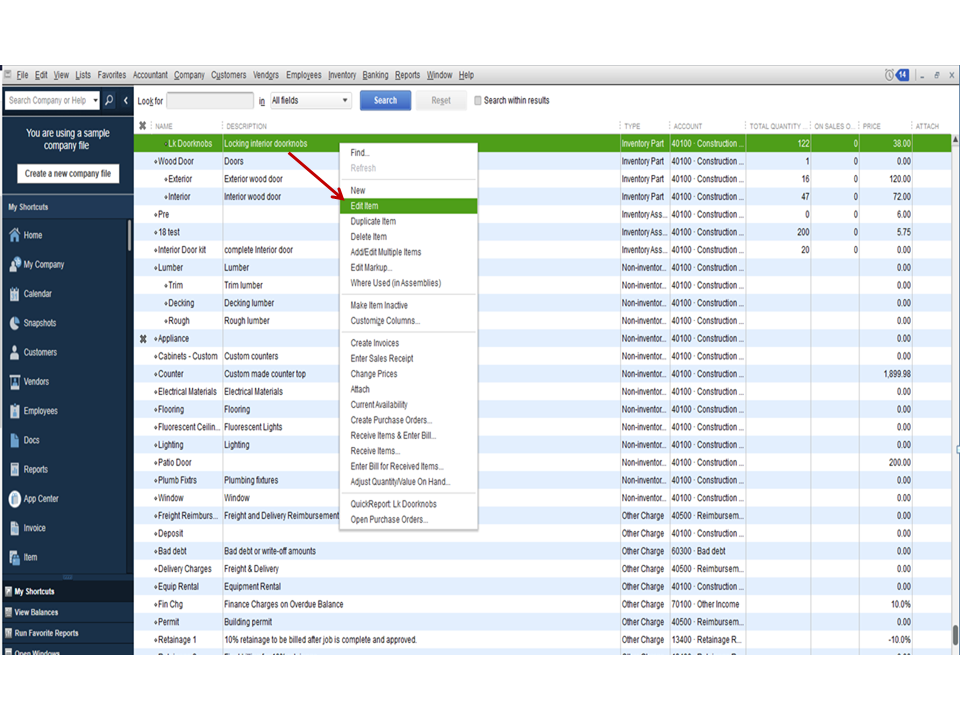Open the My Company shortcut icon
The width and height of the screenshot is (960, 720).
[x=15, y=264]
